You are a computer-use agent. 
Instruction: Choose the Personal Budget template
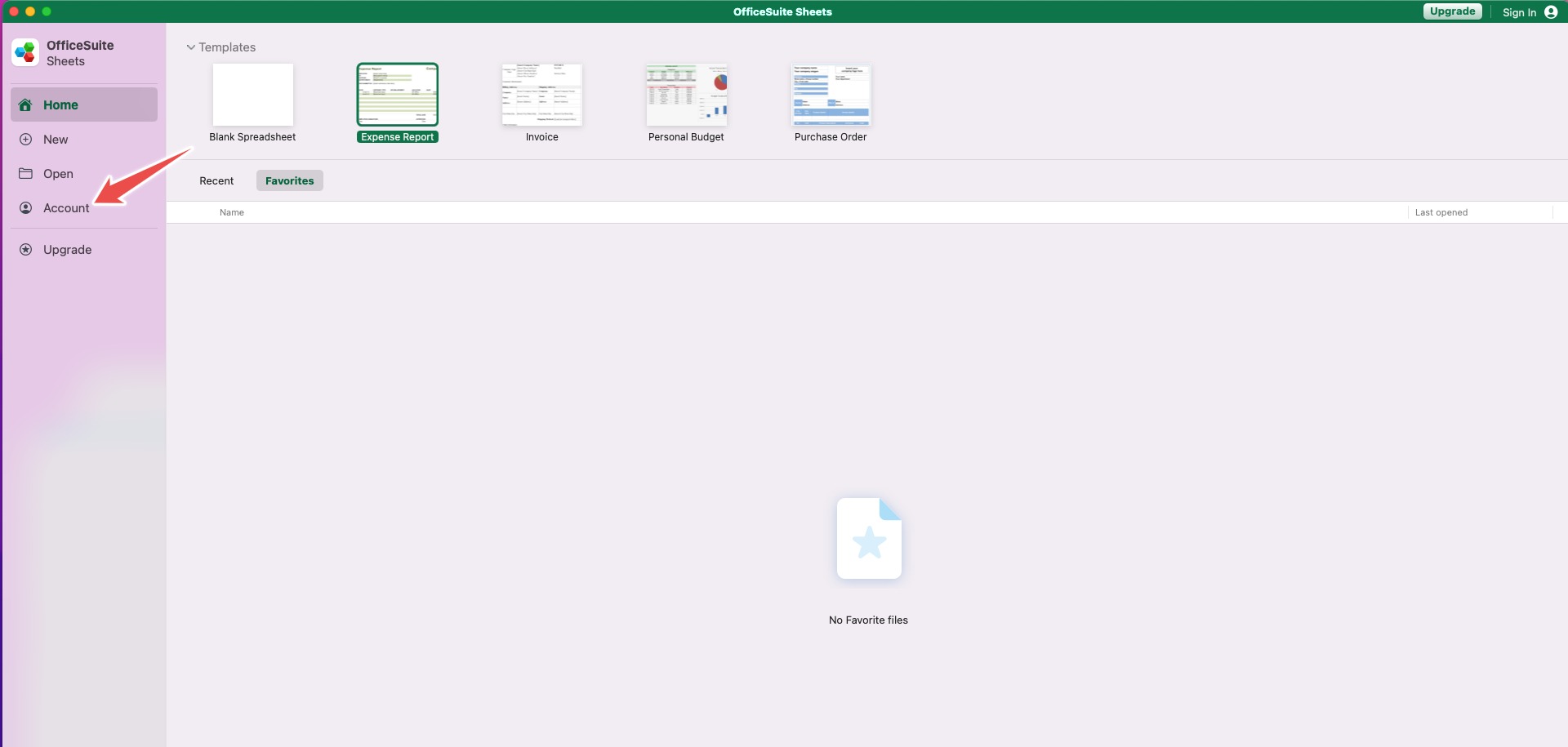pos(686,95)
